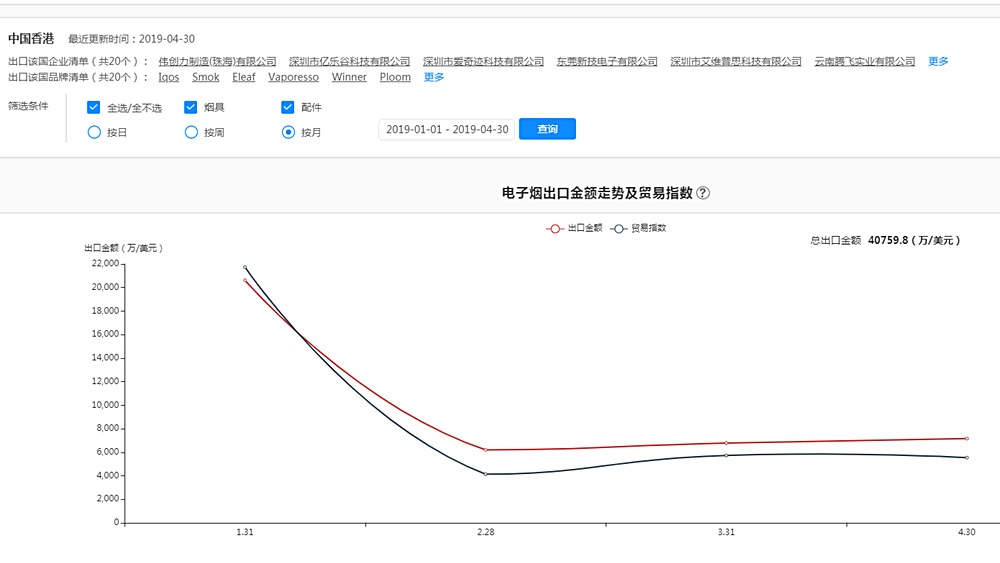Click the help question mark icon beside chart title

tap(703, 193)
